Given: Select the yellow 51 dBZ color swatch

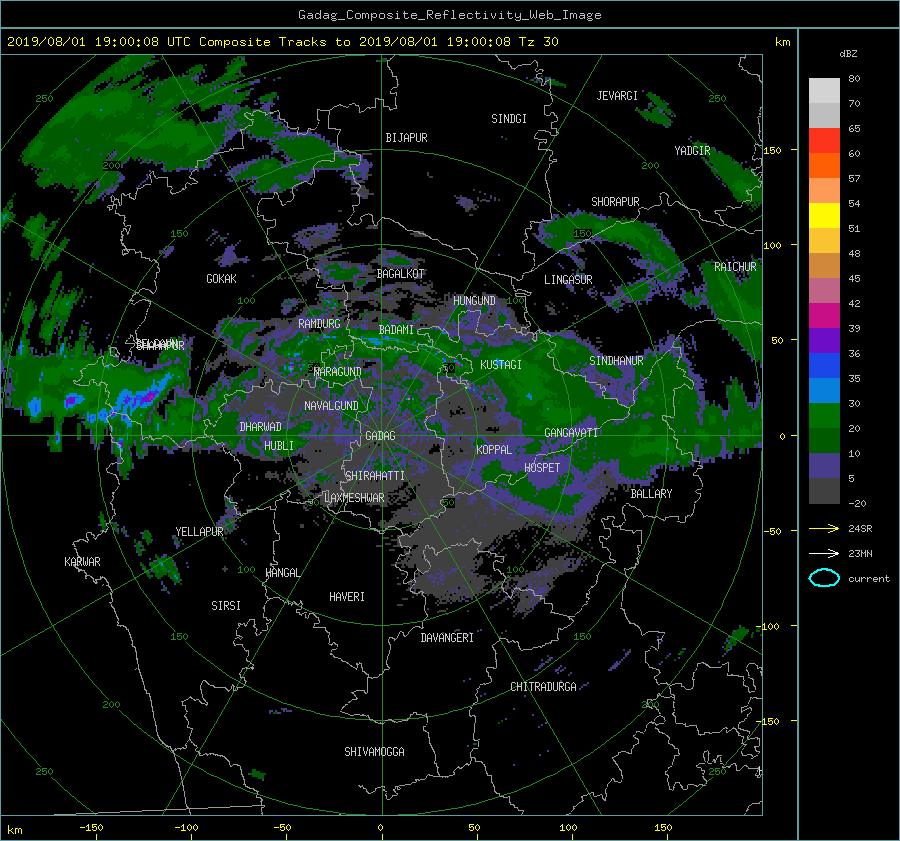Looking at the screenshot, I should tap(824, 216).
